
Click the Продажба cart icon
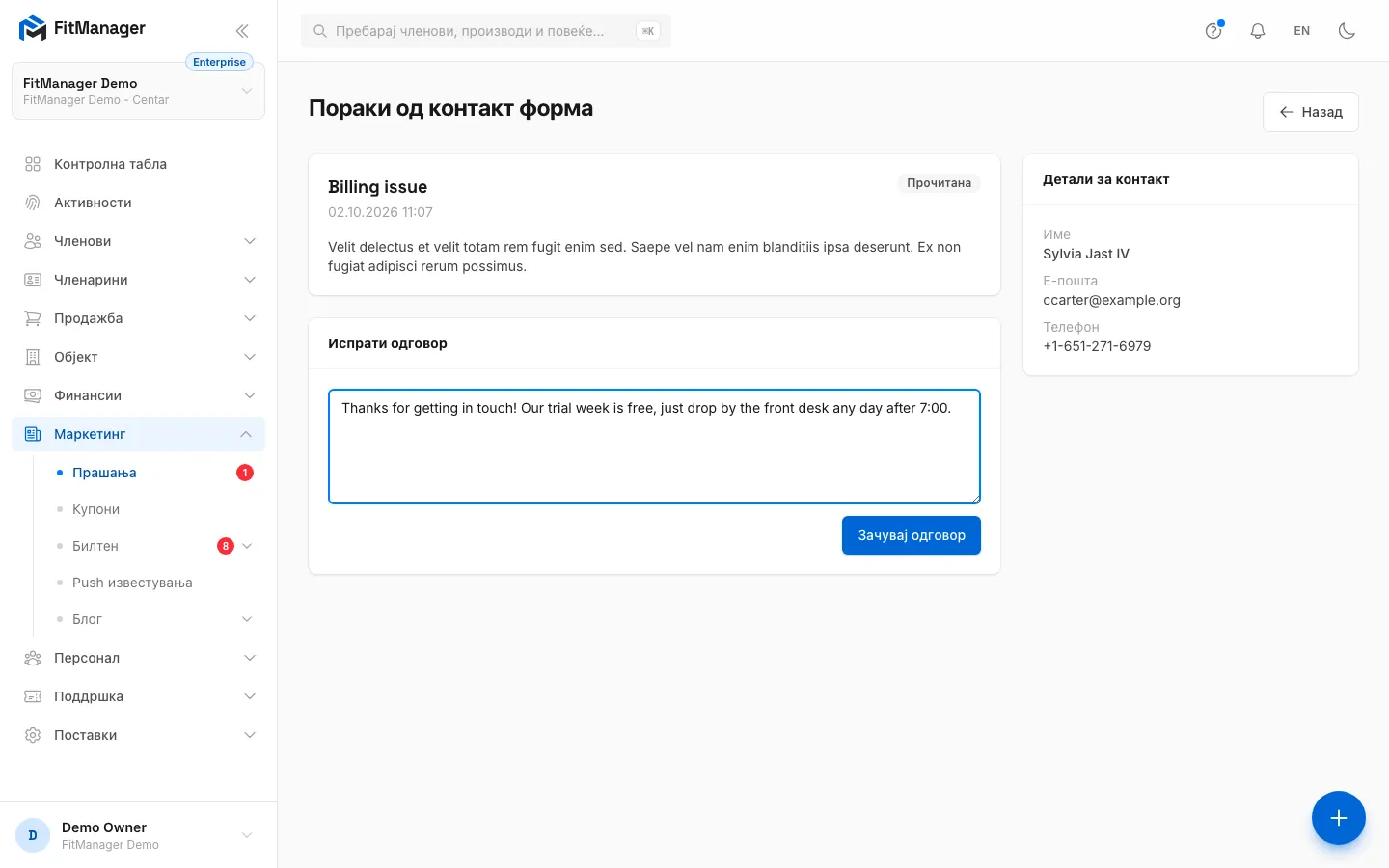pos(33,318)
